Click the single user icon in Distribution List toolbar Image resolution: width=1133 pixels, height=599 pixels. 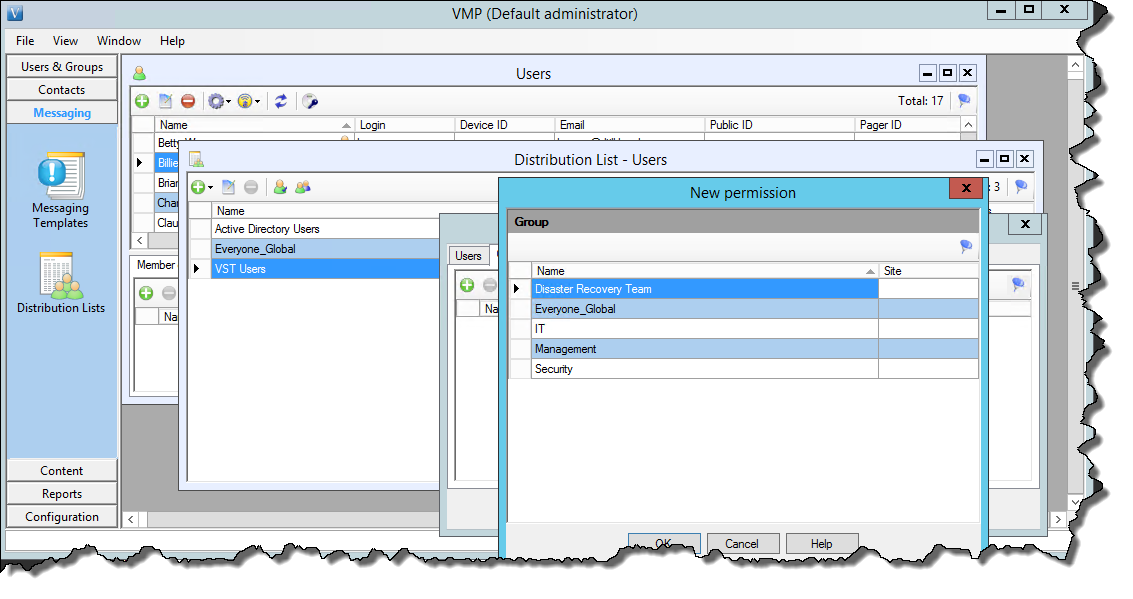(280, 187)
